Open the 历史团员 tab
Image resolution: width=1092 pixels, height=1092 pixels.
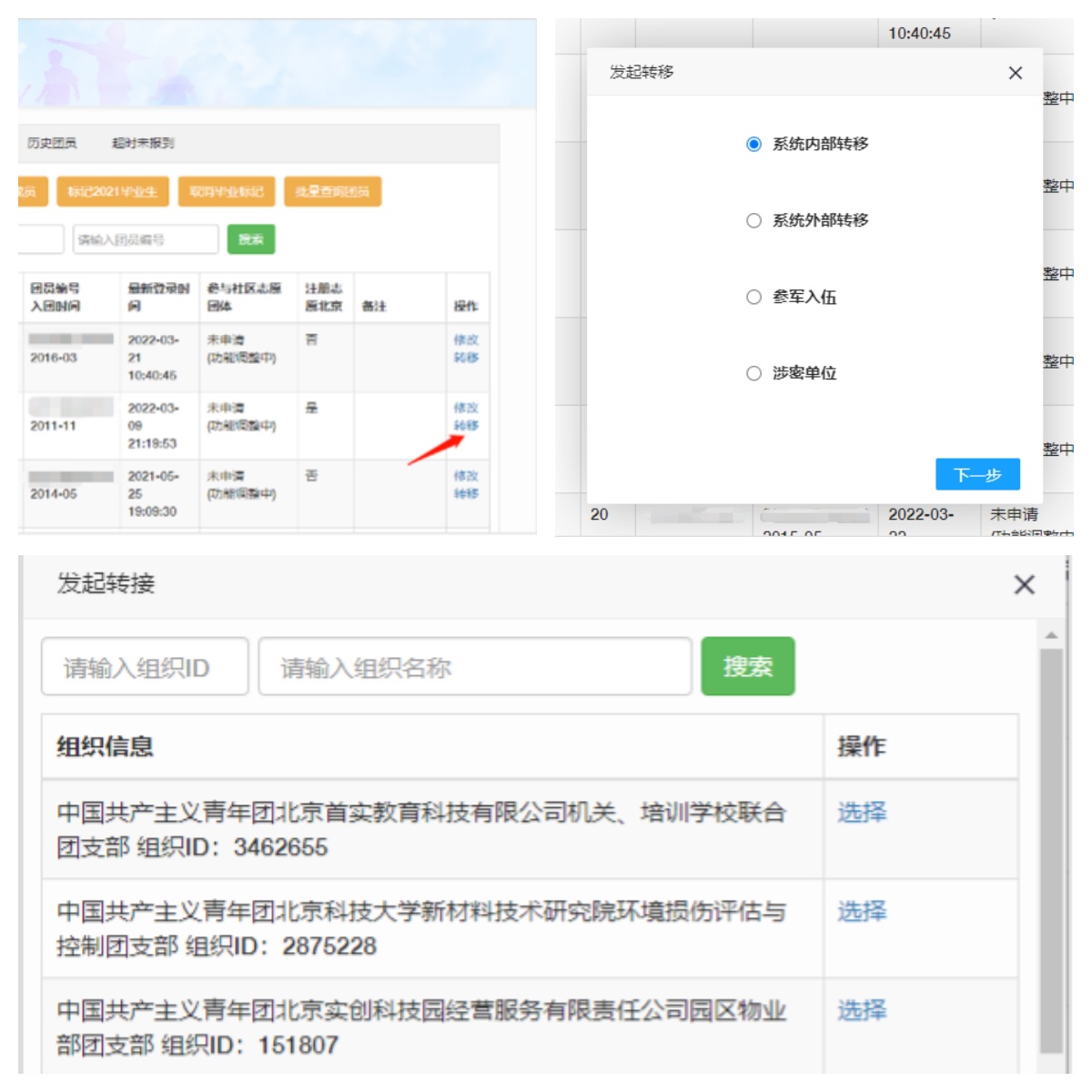pos(52,143)
